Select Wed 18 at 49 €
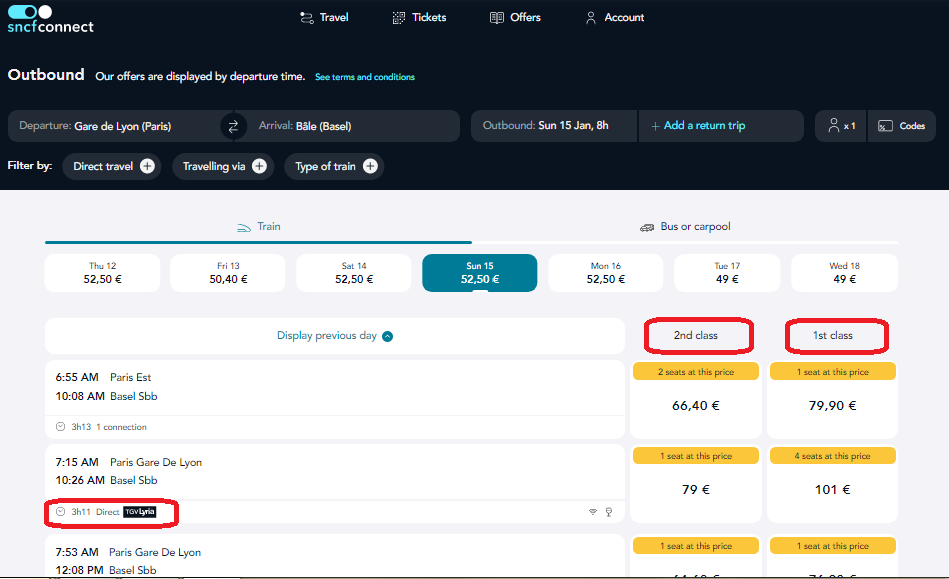949x579 pixels. click(844, 273)
